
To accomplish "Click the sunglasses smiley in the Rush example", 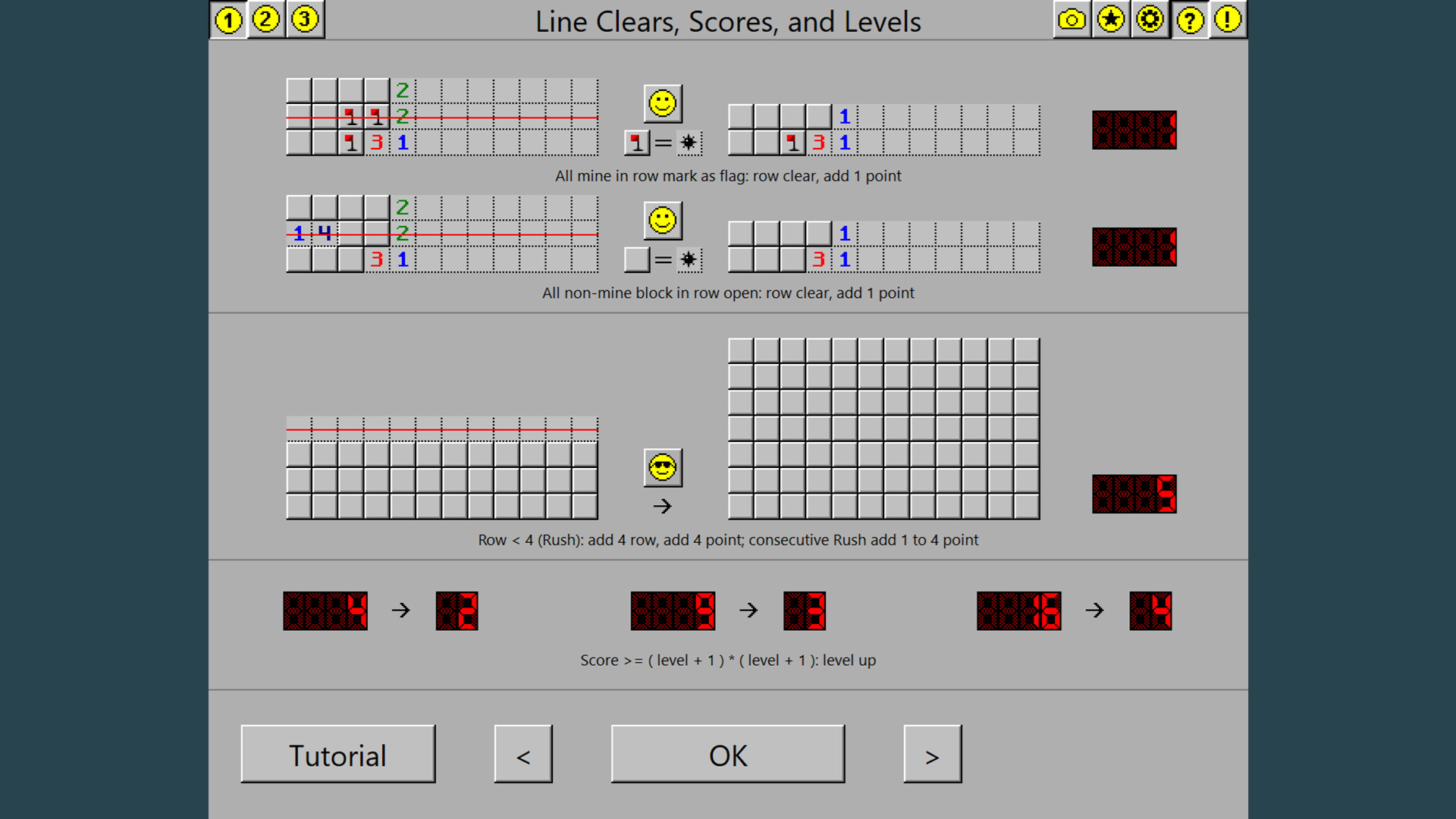I will pyautogui.click(x=661, y=468).
